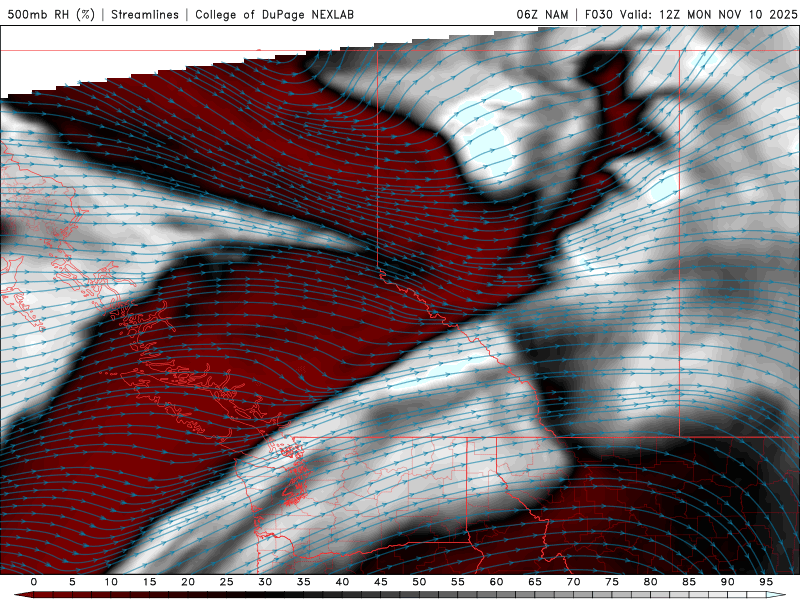This screenshot has height=600, width=800.
Task: Select the "F030" forecast hour text
Action: 598,14
